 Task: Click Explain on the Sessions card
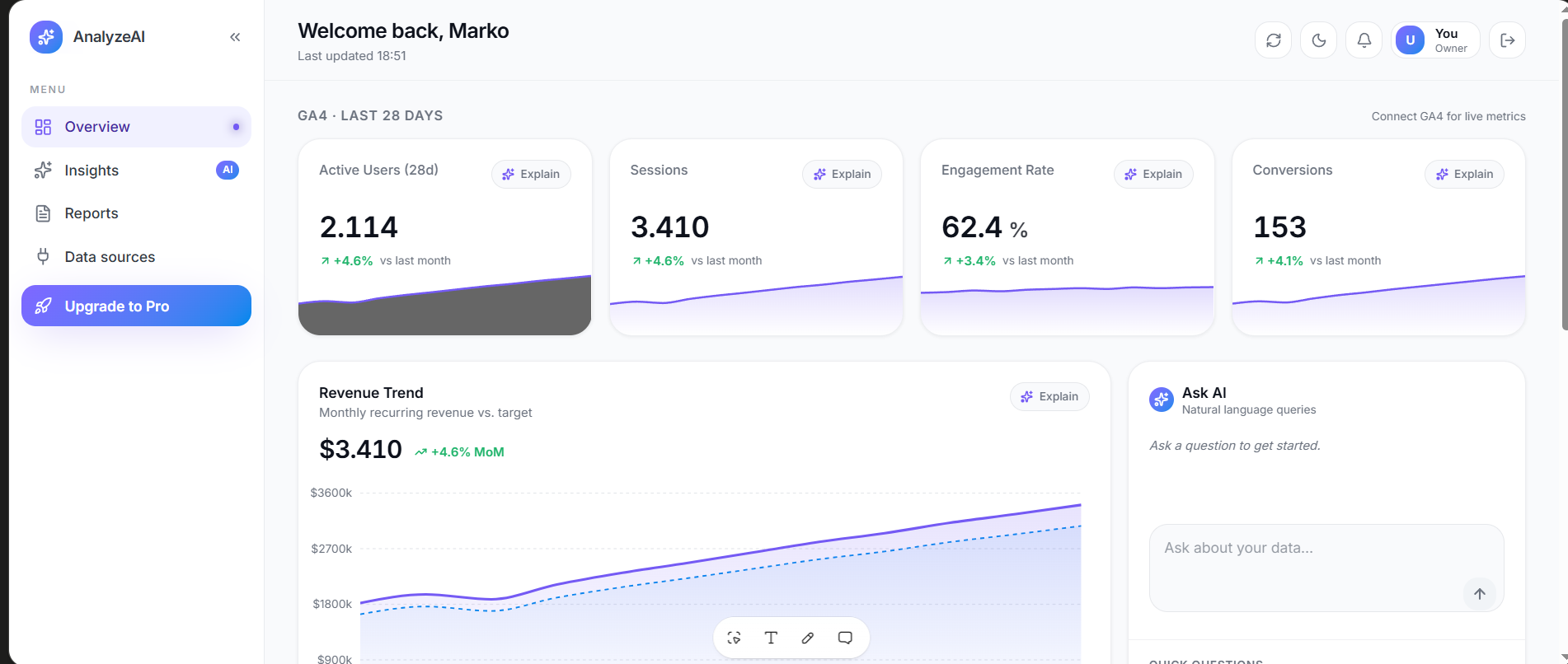tap(842, 174)
